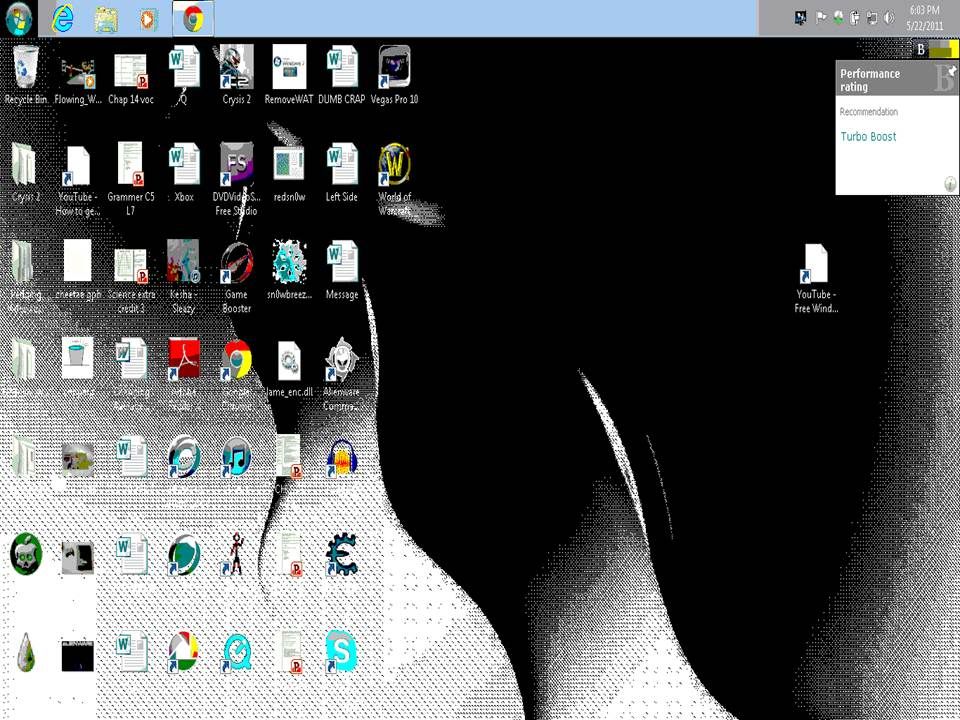The width and height of the screenshot is (960, 720).
Task: Select the Audacity headphones shortcut icon
Action: [x=341, y=457]
